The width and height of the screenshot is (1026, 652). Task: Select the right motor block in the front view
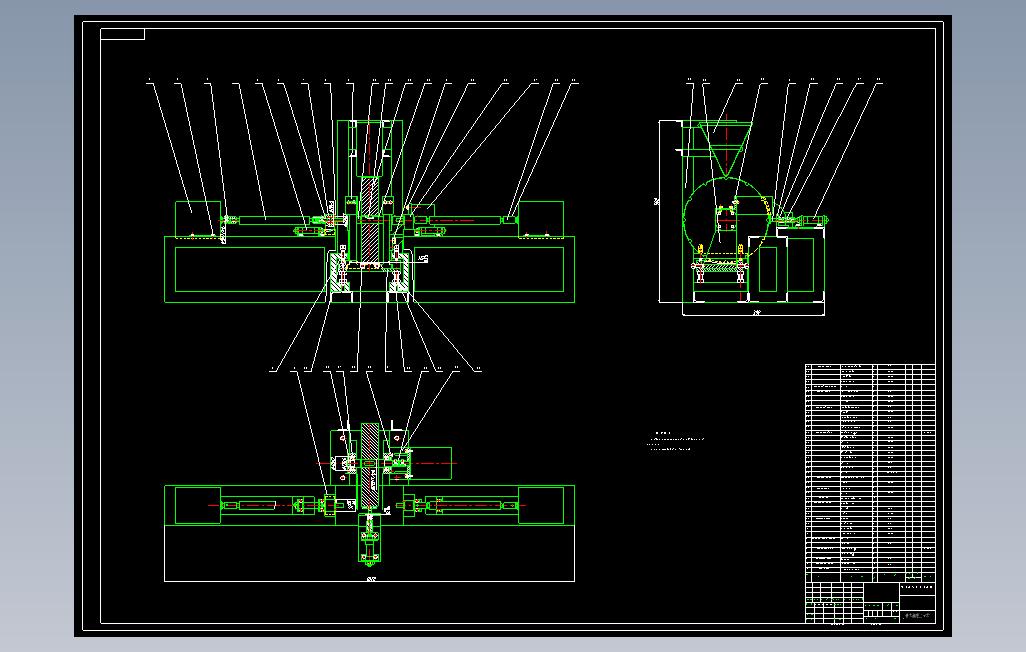(541, 219)
